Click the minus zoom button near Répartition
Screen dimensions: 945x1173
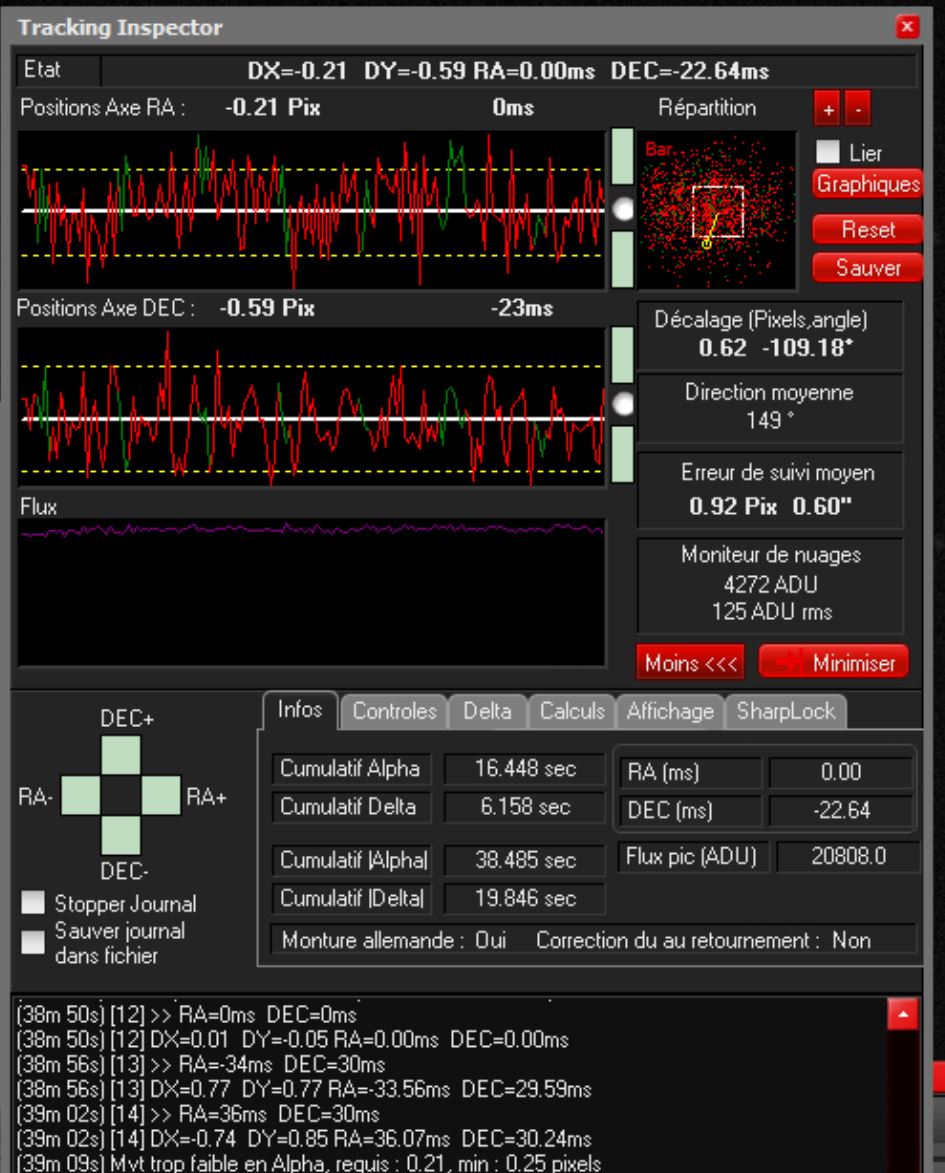click(x=855, y=109)
